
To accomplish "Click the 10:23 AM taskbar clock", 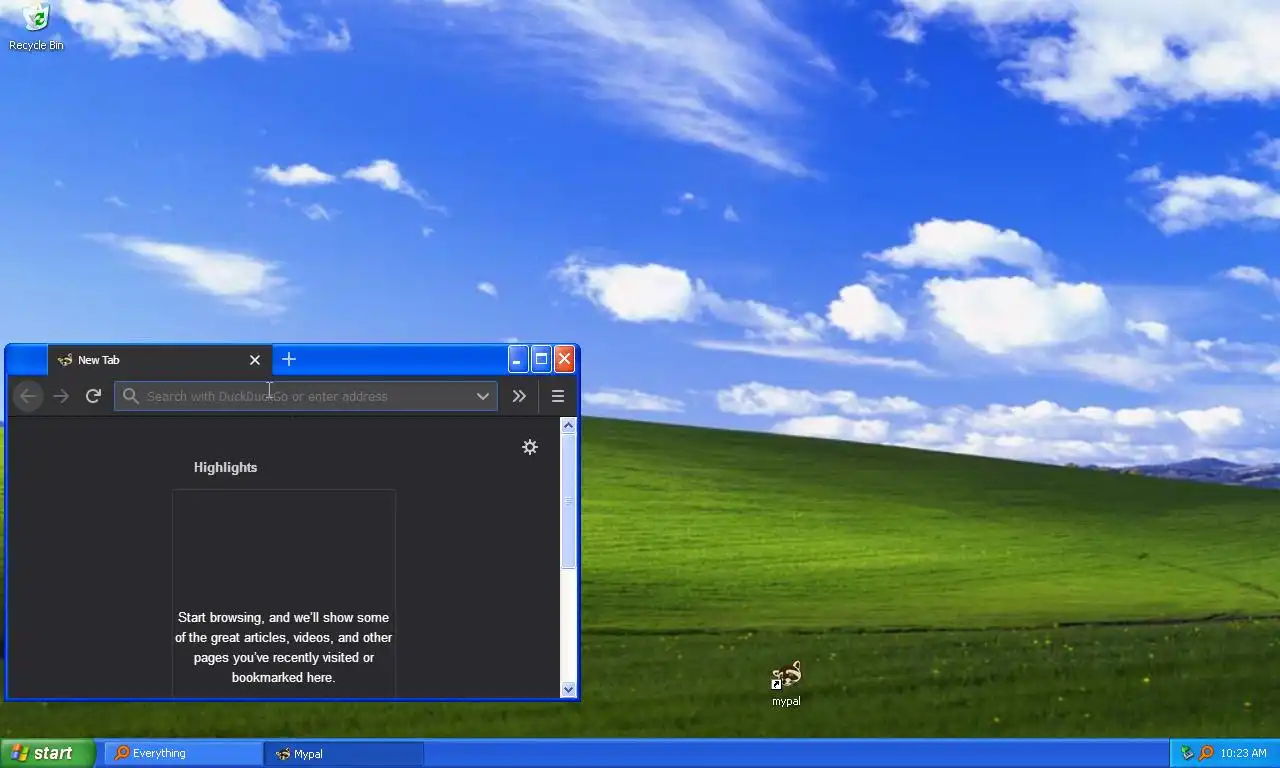I will click(1243, 753).
